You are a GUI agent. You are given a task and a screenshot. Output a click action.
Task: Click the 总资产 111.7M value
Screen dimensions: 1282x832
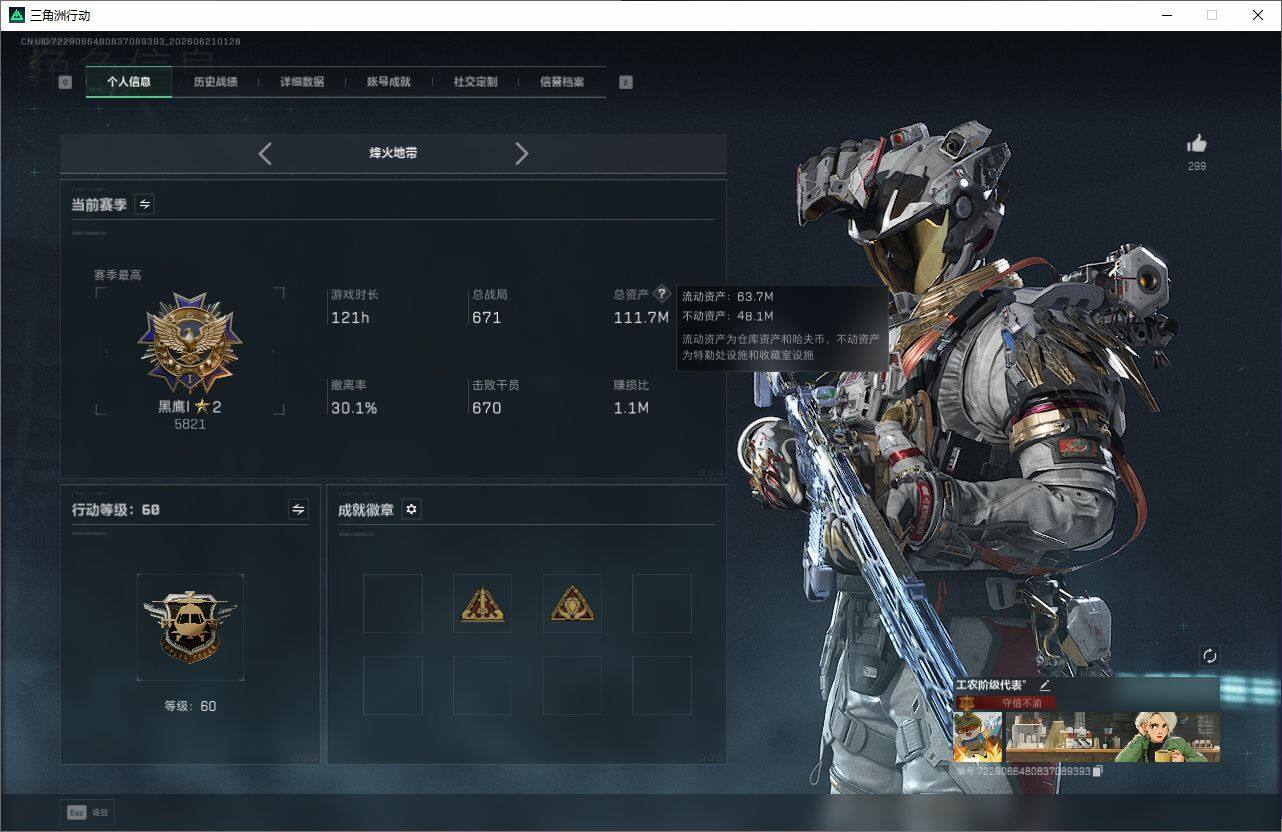(x=641, y=318)
